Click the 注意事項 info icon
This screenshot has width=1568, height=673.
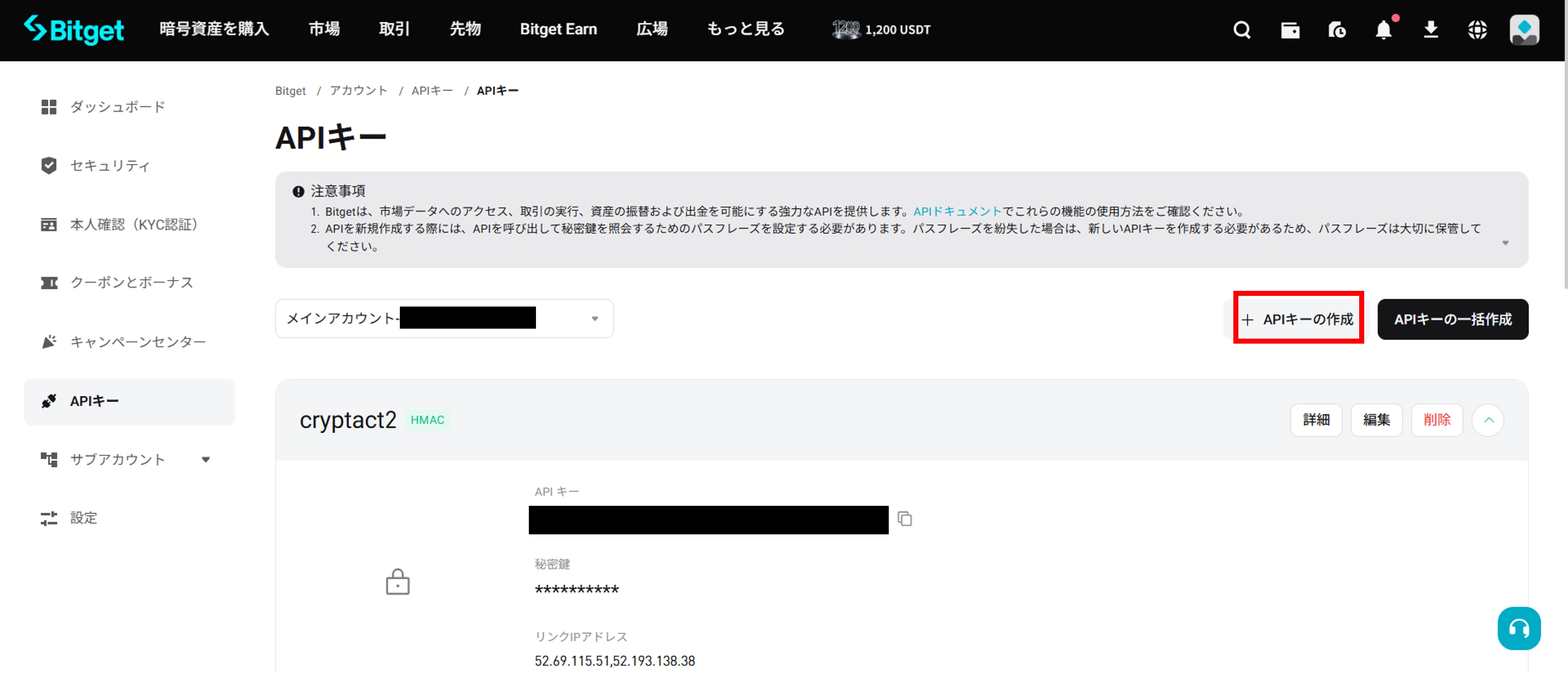pos(298,192)
